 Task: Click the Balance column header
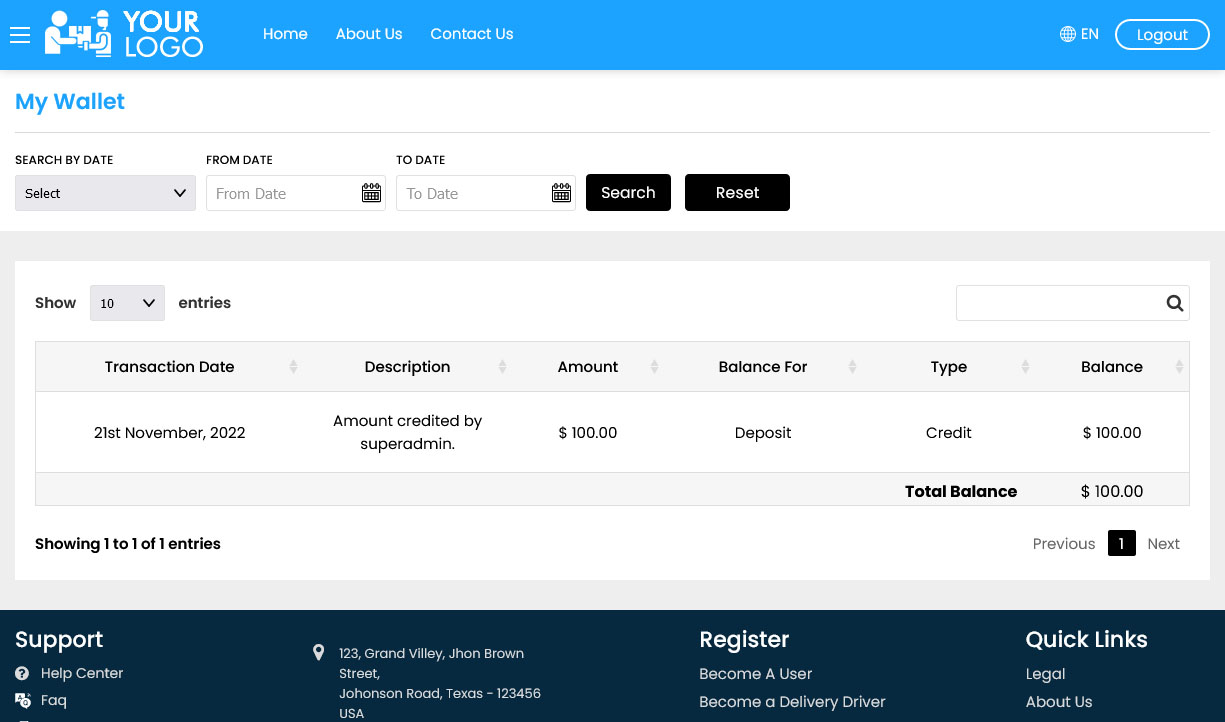pos(1112,367)
